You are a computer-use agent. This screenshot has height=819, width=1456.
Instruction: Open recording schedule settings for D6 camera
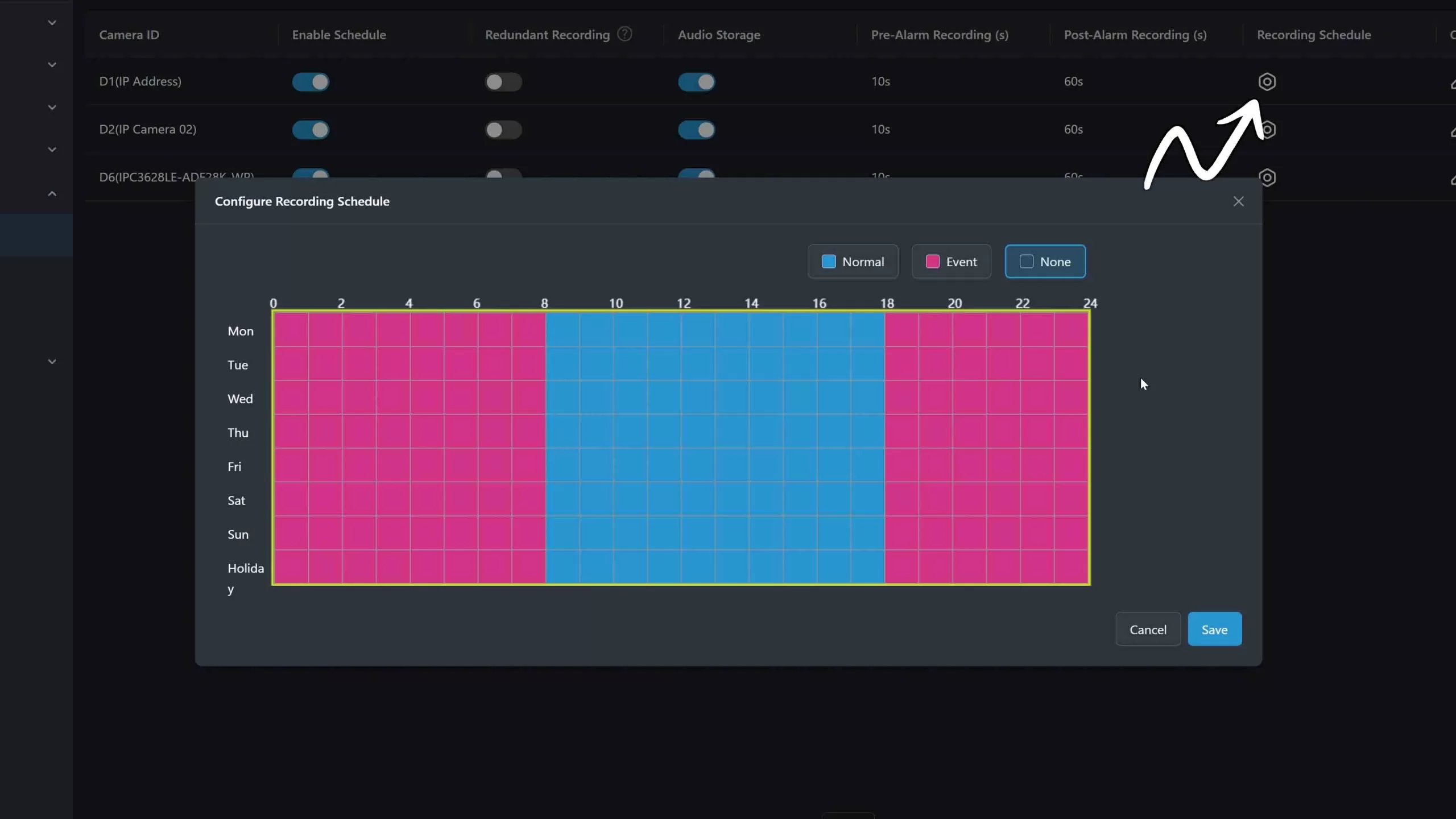click(x=1267, y=177)
